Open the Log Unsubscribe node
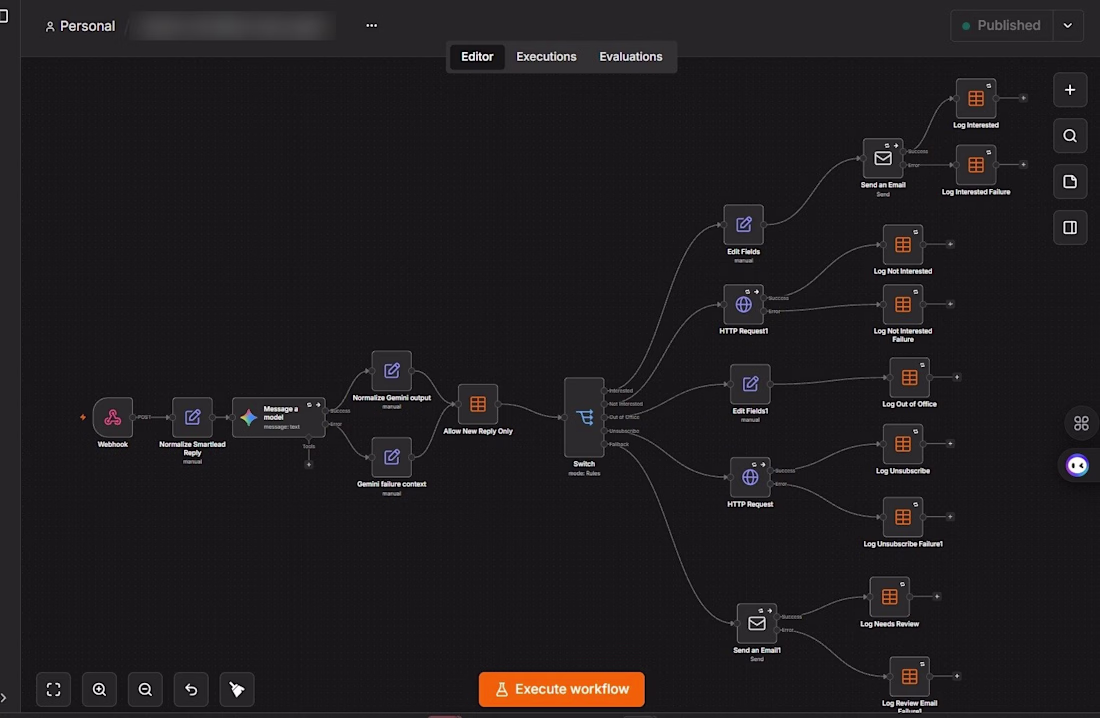The image size is (1100, 718). click(903, 444)
